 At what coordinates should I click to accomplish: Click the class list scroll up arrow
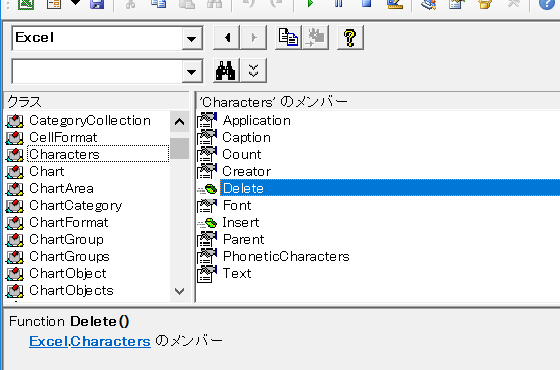[179, 122]
